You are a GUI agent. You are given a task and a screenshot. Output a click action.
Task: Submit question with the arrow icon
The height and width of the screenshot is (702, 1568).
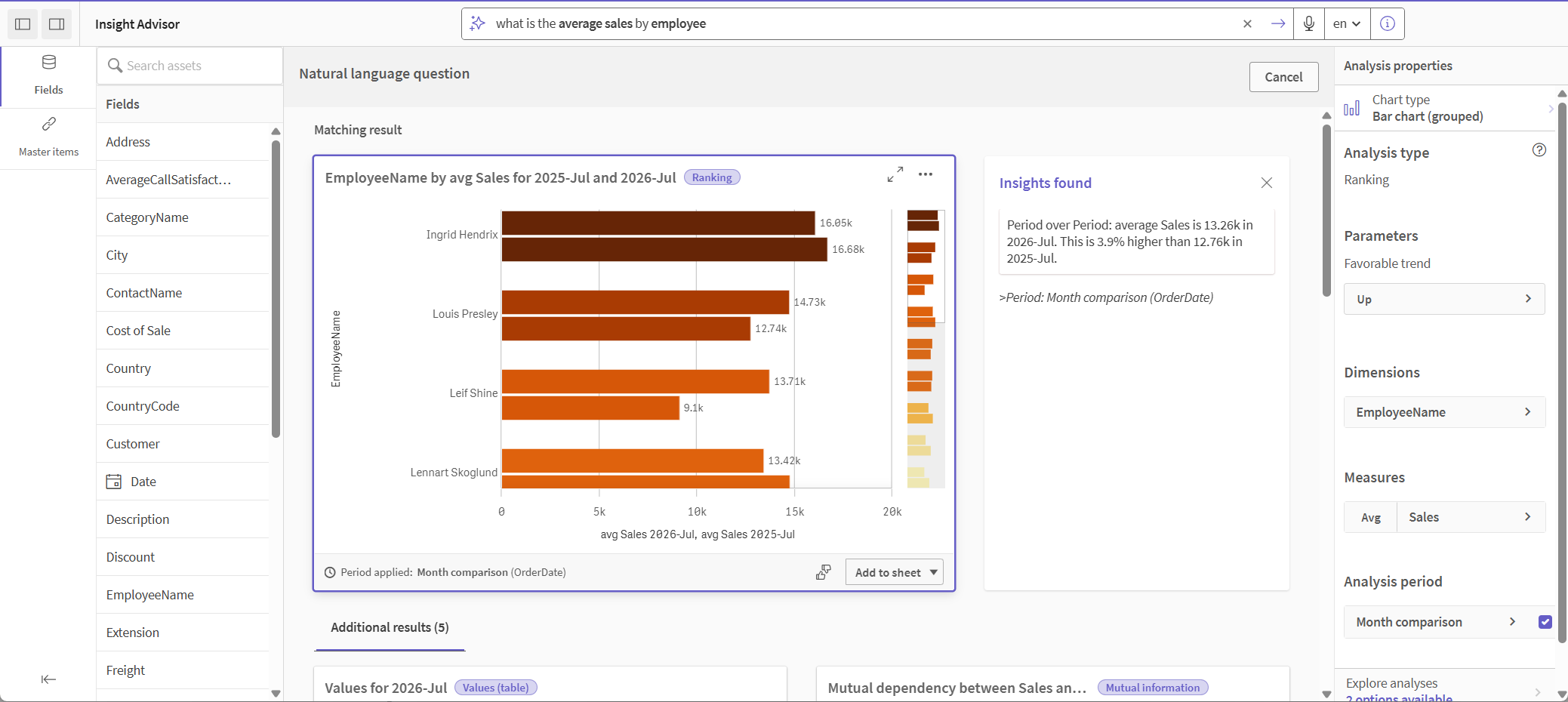click(1278, 24)
